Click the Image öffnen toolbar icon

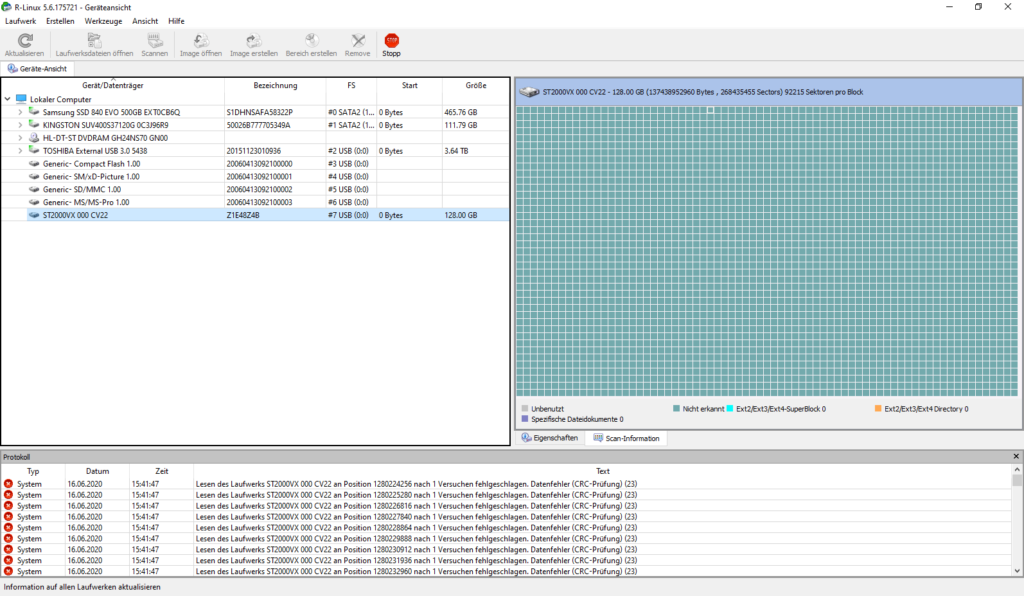point(200,41)
